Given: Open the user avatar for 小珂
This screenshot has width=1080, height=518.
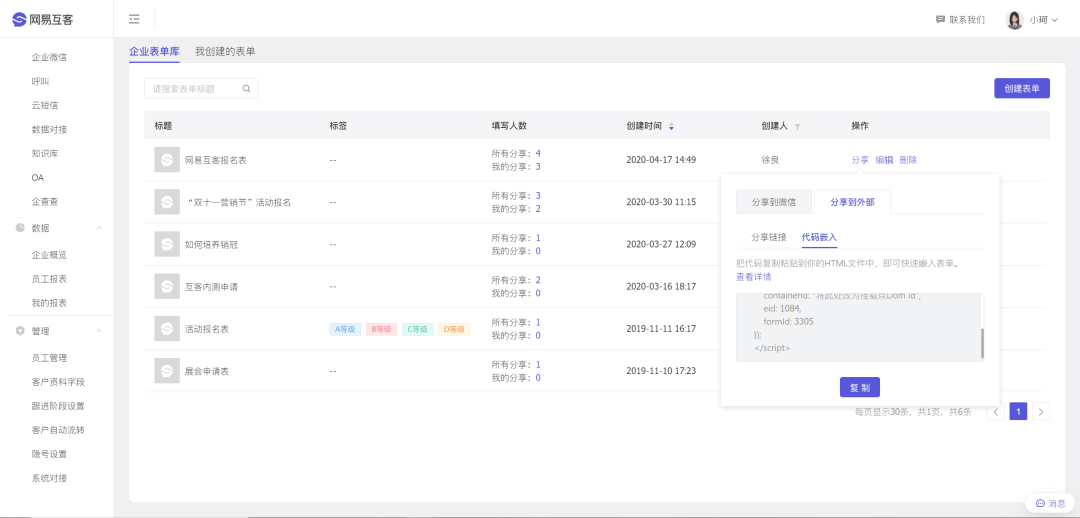Looking at the screenshot, I should pos(1015,20).
